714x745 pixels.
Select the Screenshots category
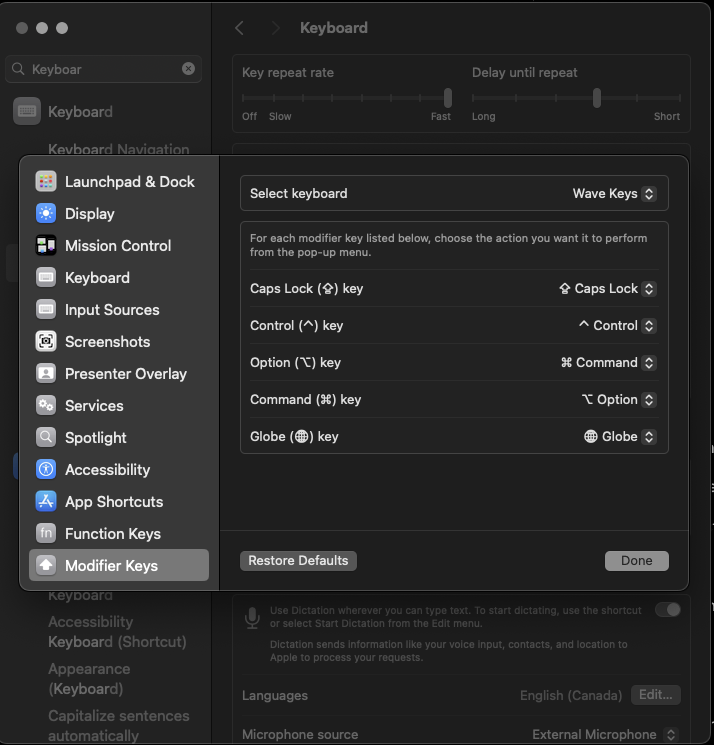[x=119, y=342]
